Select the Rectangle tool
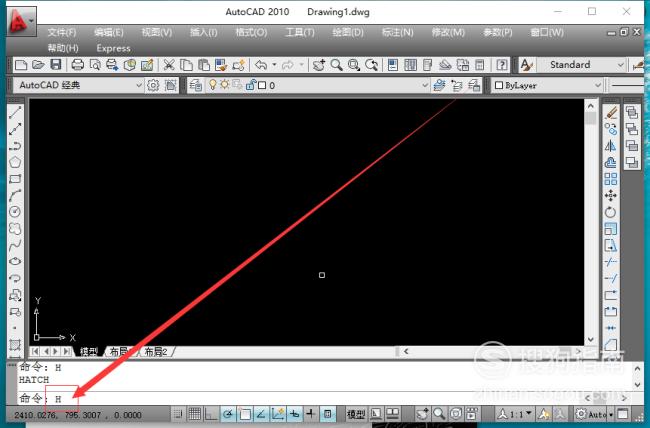Screen dimensions: 650x428 point(15,179)
